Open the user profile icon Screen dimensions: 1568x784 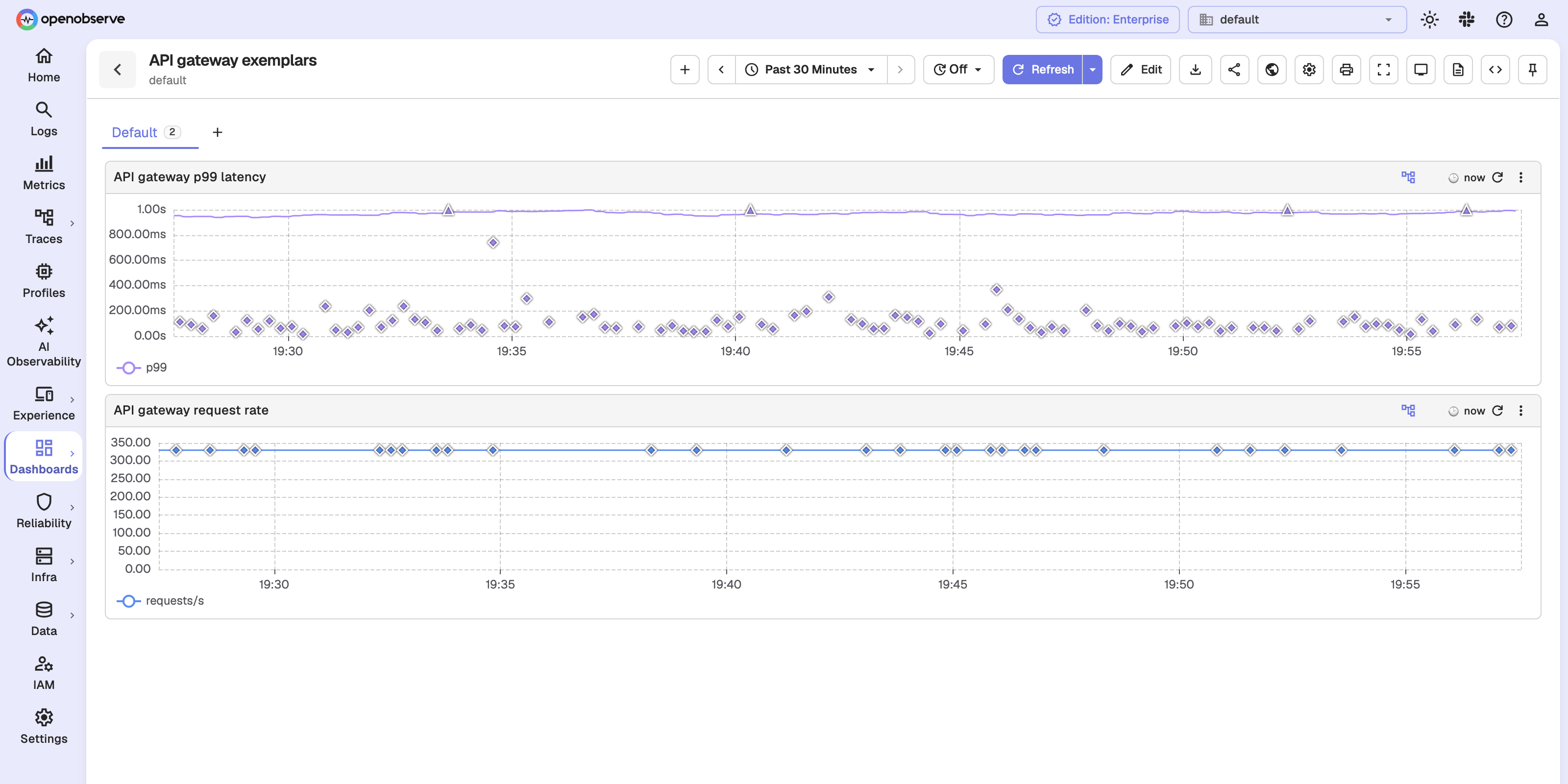1541,20
